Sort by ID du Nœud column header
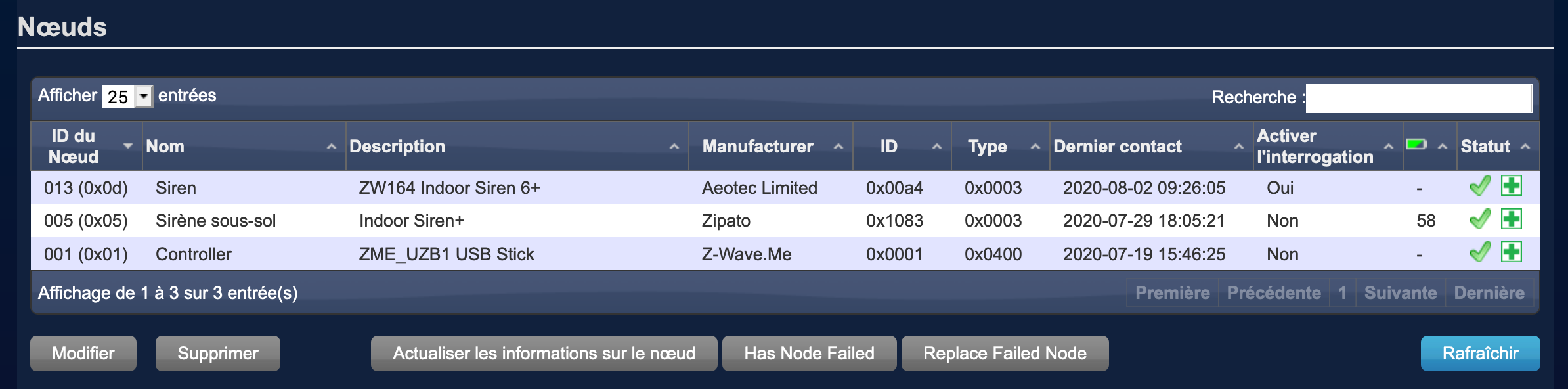The image size is (1568, 389). [x=86, y=146]
